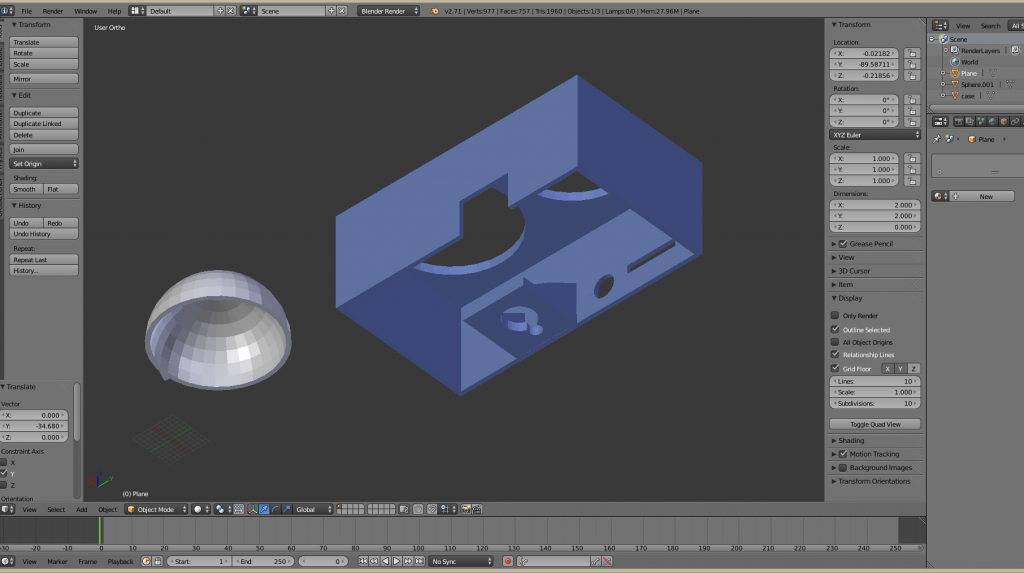Click the Blender info editor type icon
Image resolution: width=1024 pixels, height=573 pixels.
pyautogui.click(x=5, y=11)
